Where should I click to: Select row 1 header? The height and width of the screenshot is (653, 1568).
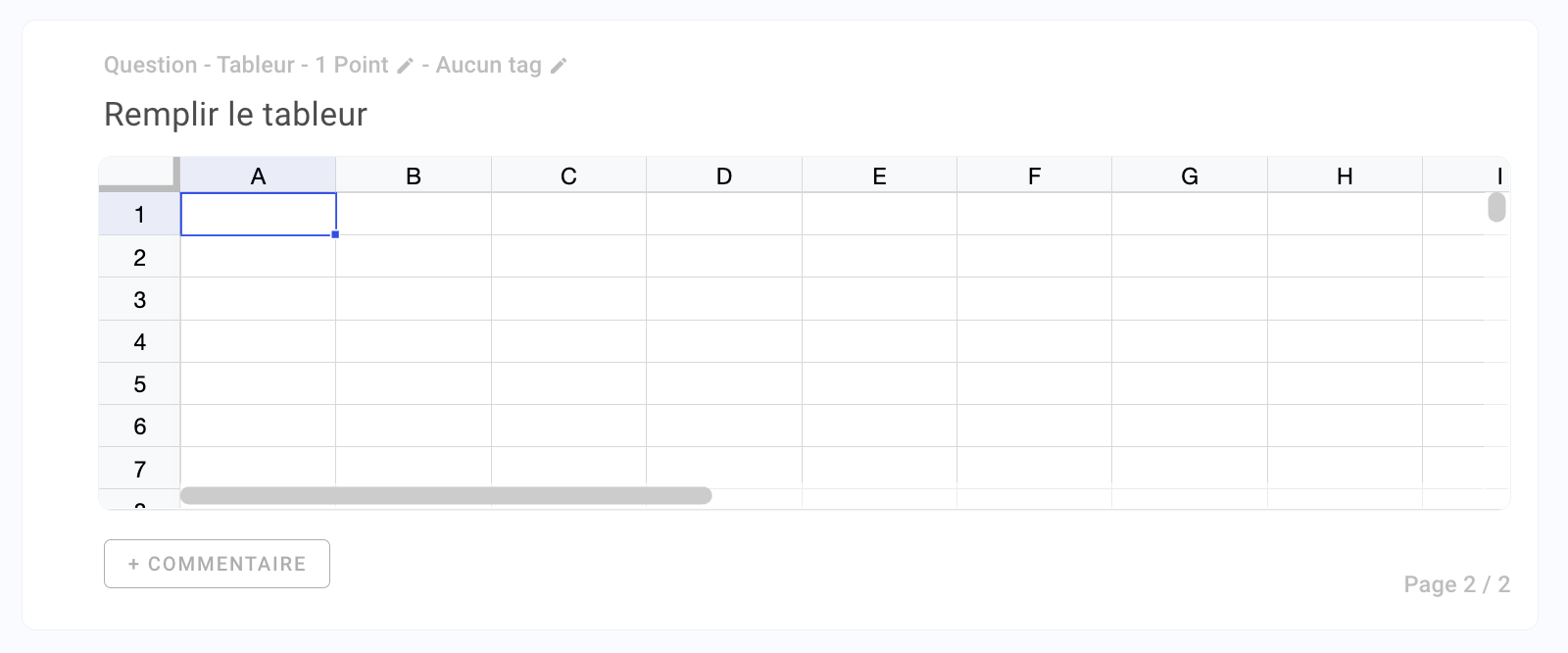tap(139, 215)
